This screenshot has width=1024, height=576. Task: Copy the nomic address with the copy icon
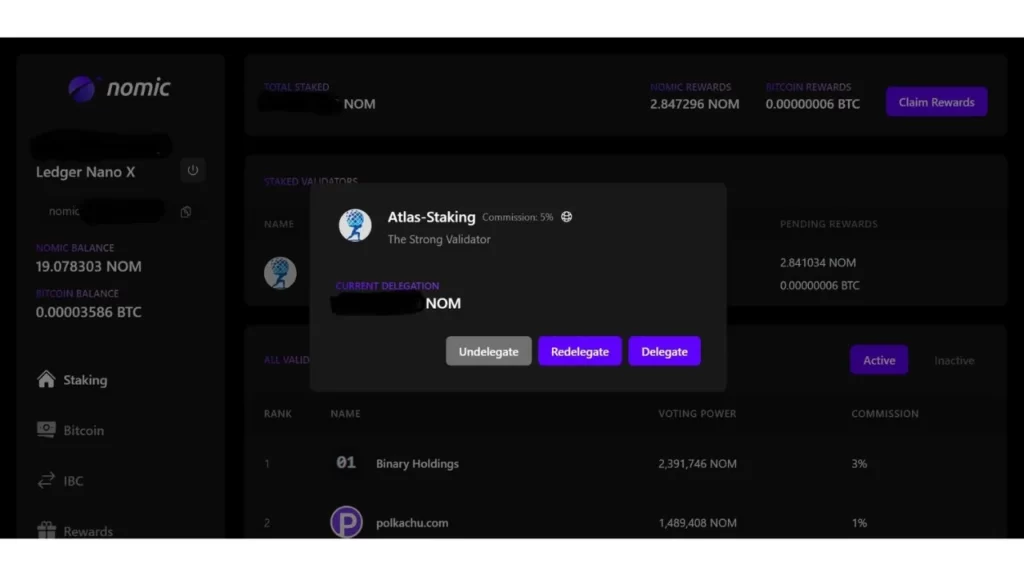pos(186,212)
